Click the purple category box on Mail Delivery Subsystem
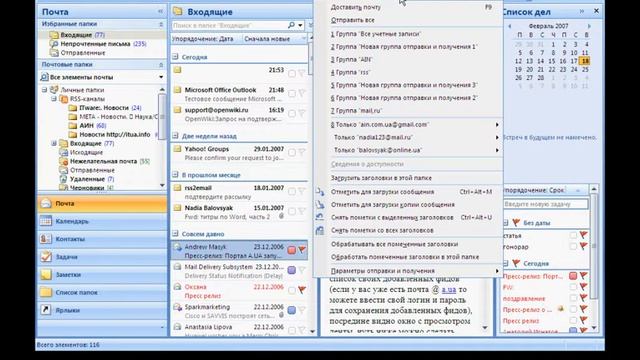Screen dimensions: 640x360 point(292,270)
